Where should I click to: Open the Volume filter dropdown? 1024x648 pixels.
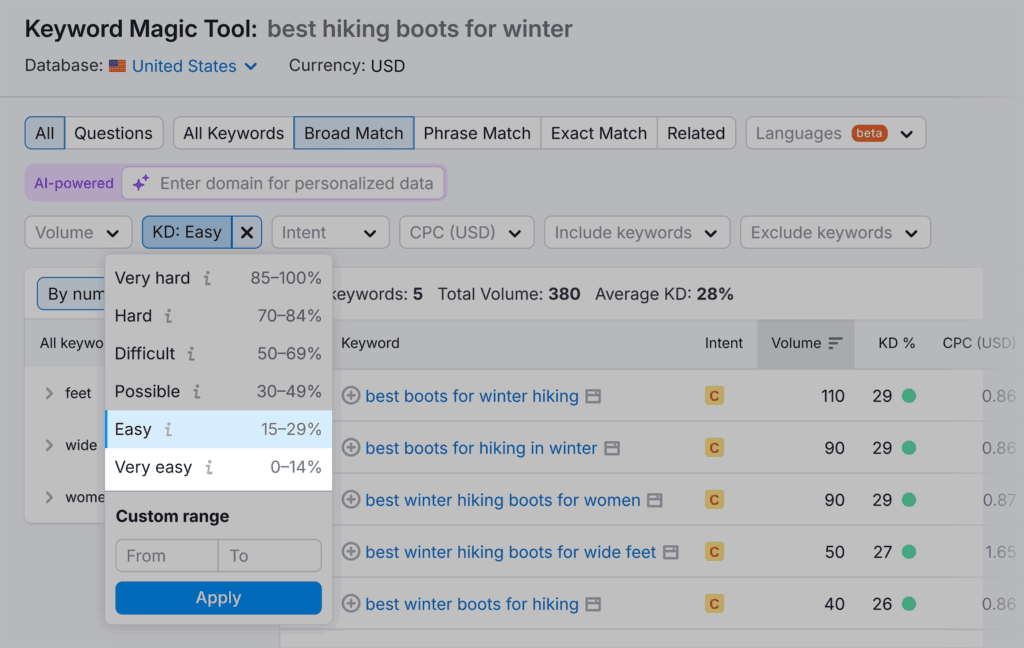[78, 233]
